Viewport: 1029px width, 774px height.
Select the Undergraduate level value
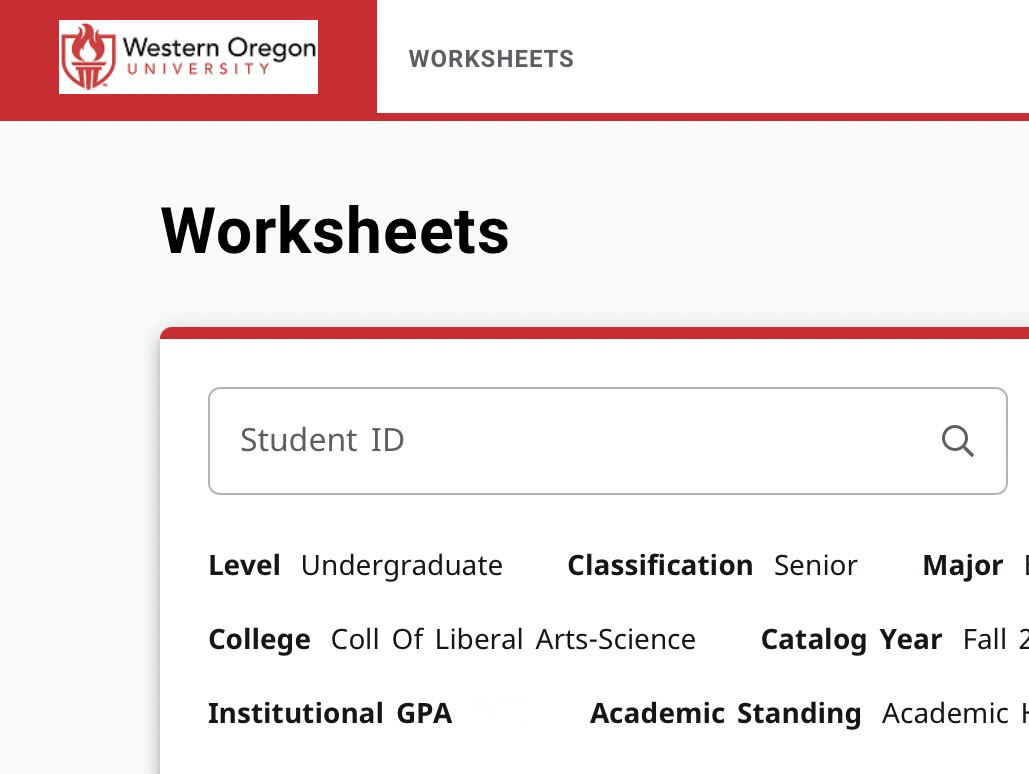(x=401, y=565)
